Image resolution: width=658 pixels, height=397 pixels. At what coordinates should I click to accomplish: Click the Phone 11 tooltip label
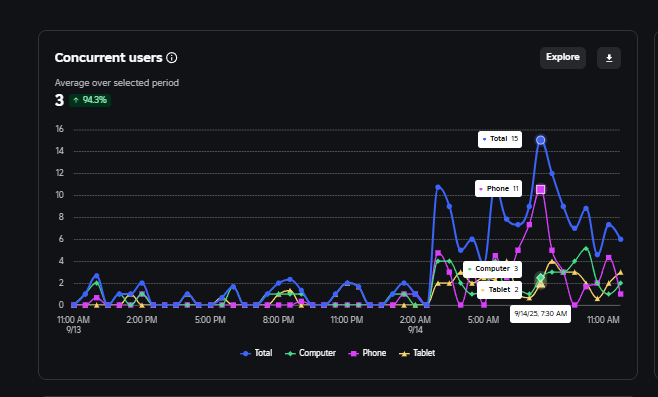pyautogui.click(x=499, y=189)
